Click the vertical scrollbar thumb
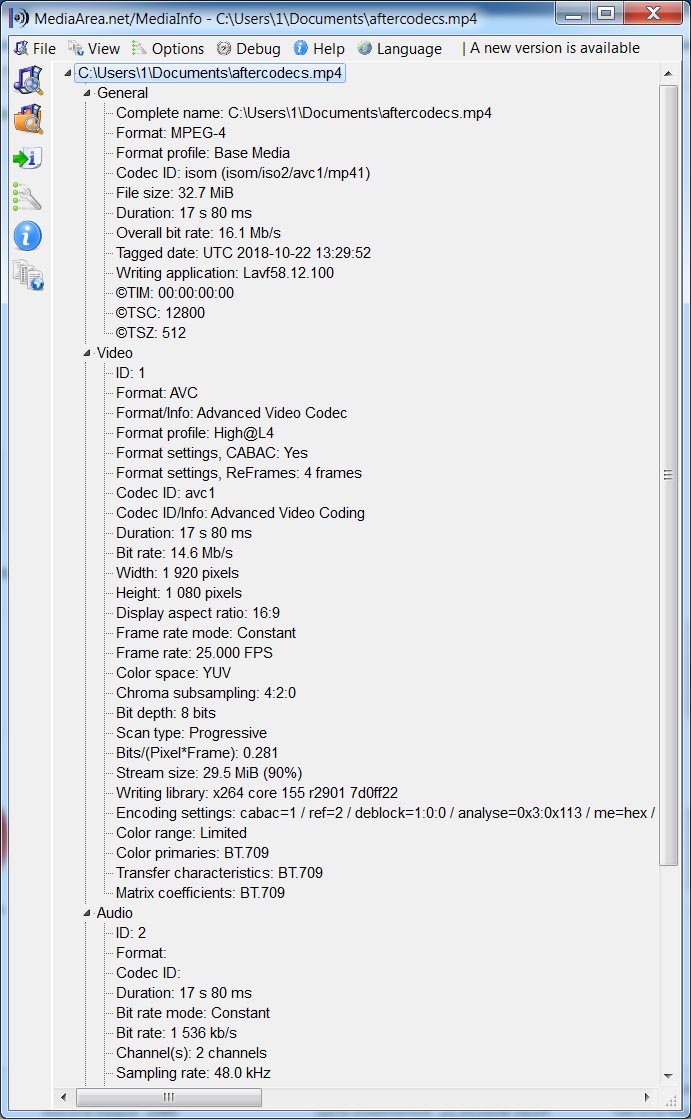The image size is (691, 1119). tap(668, 475)
